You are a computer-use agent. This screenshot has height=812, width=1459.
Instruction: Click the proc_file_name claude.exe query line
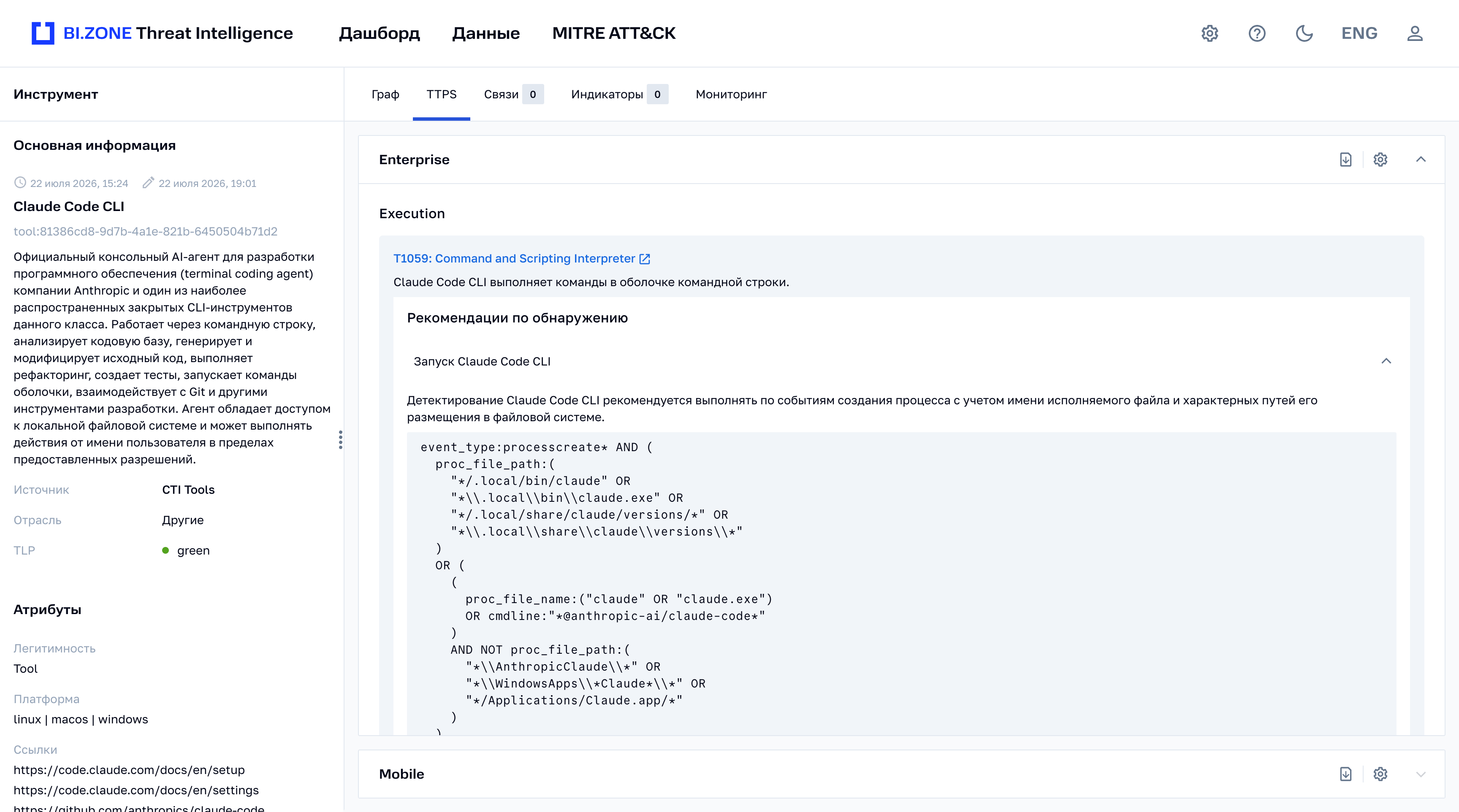point(618,599)
